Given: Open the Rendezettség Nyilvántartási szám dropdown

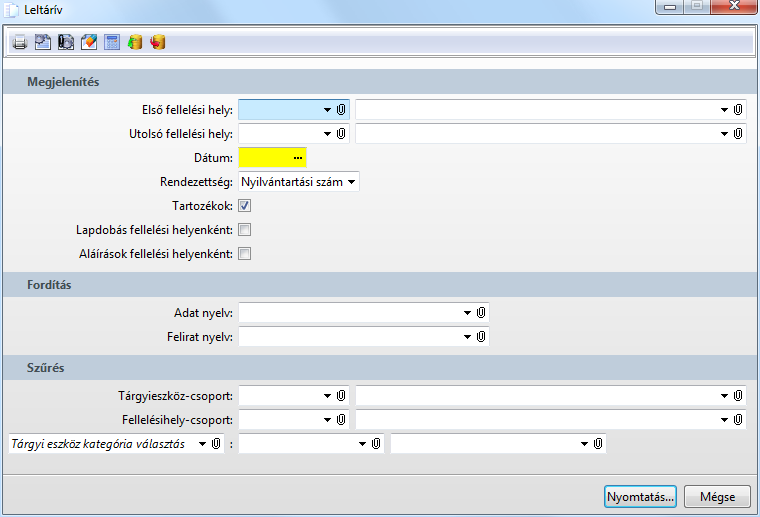Looking at the screenshot, I should point(351,182).
